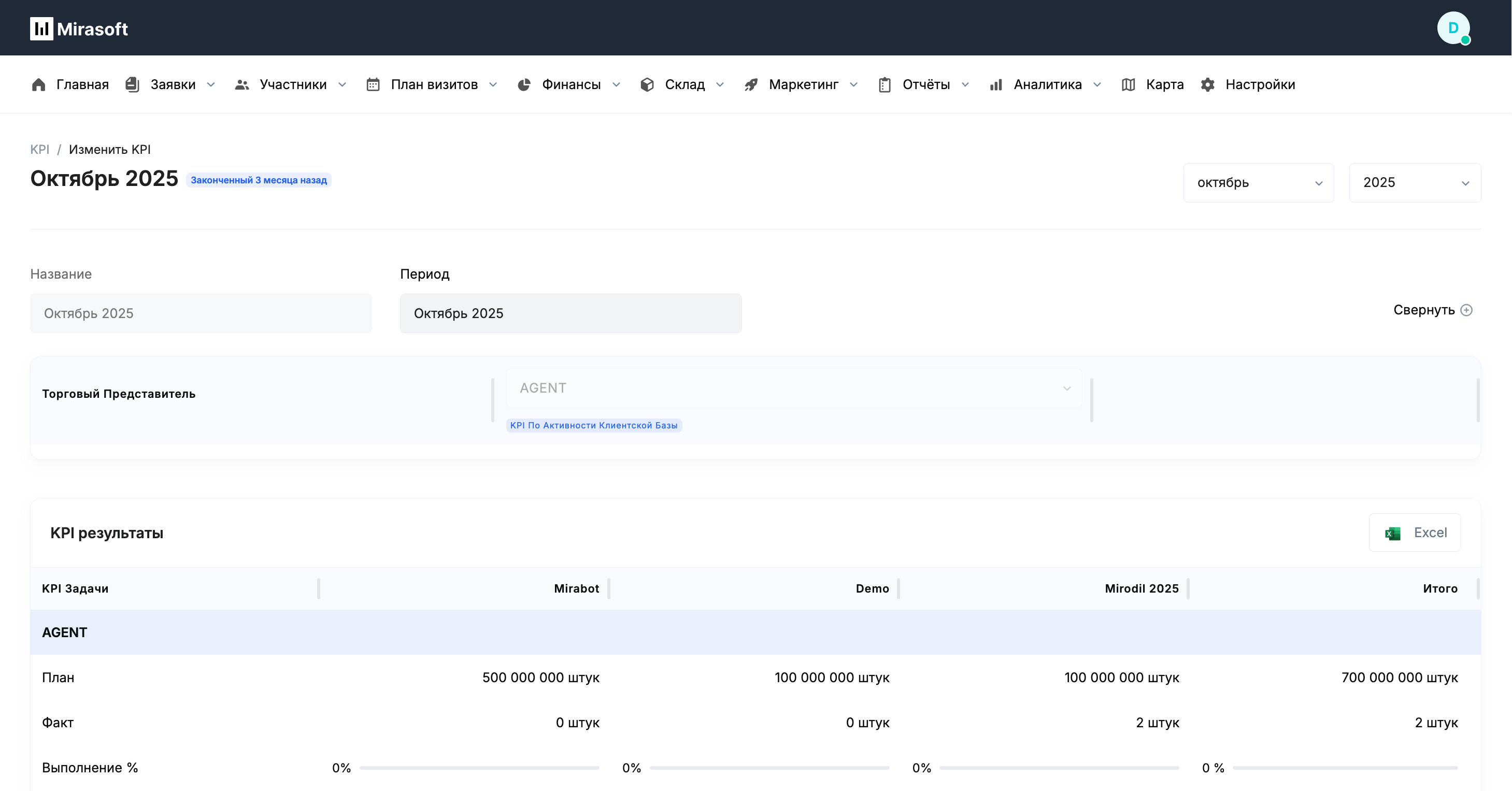Click the bar chart Аналитика icon
This screenshot has width=1512, height=791.
[x=995, y=84]
